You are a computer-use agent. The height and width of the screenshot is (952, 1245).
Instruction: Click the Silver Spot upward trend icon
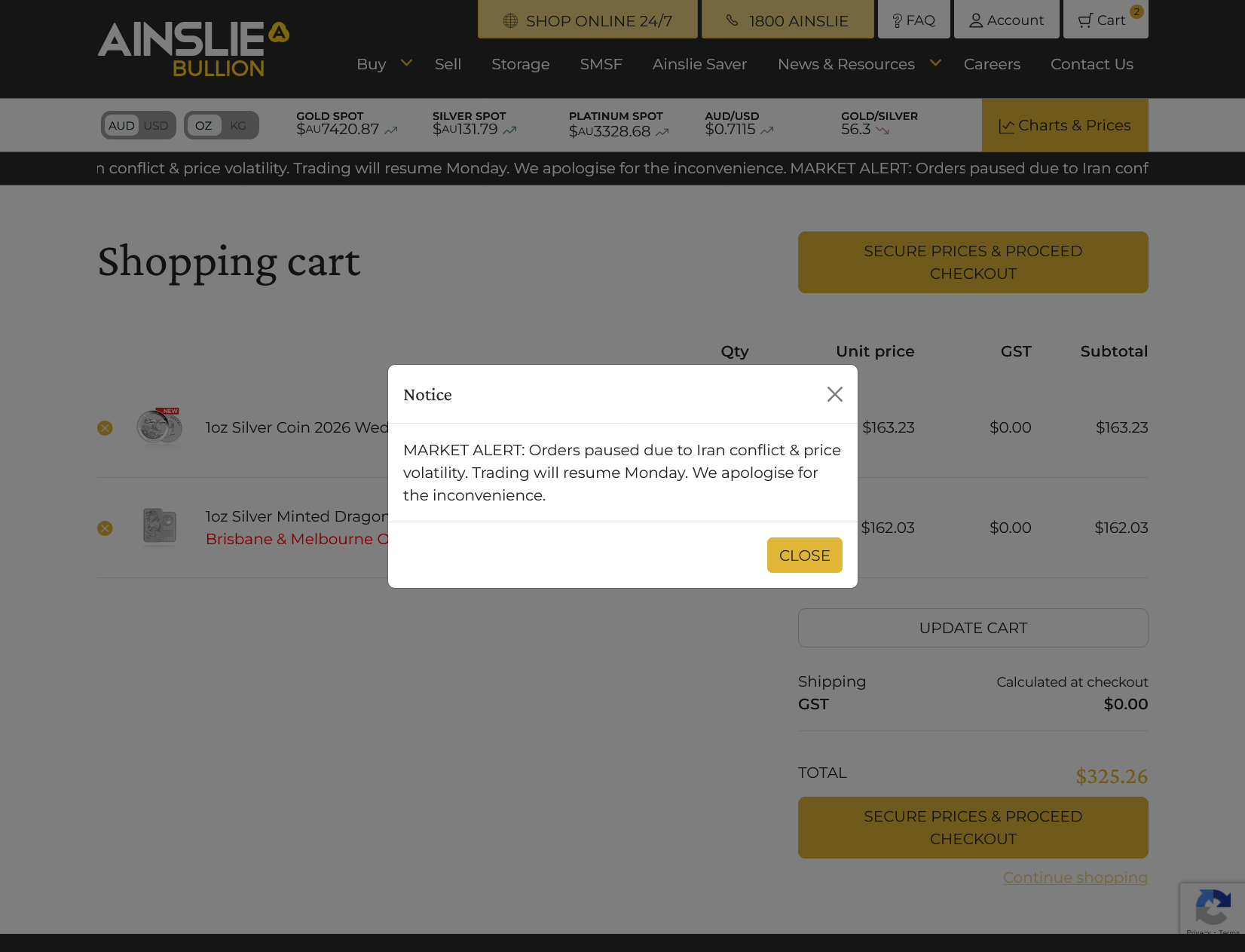(509, 130)
